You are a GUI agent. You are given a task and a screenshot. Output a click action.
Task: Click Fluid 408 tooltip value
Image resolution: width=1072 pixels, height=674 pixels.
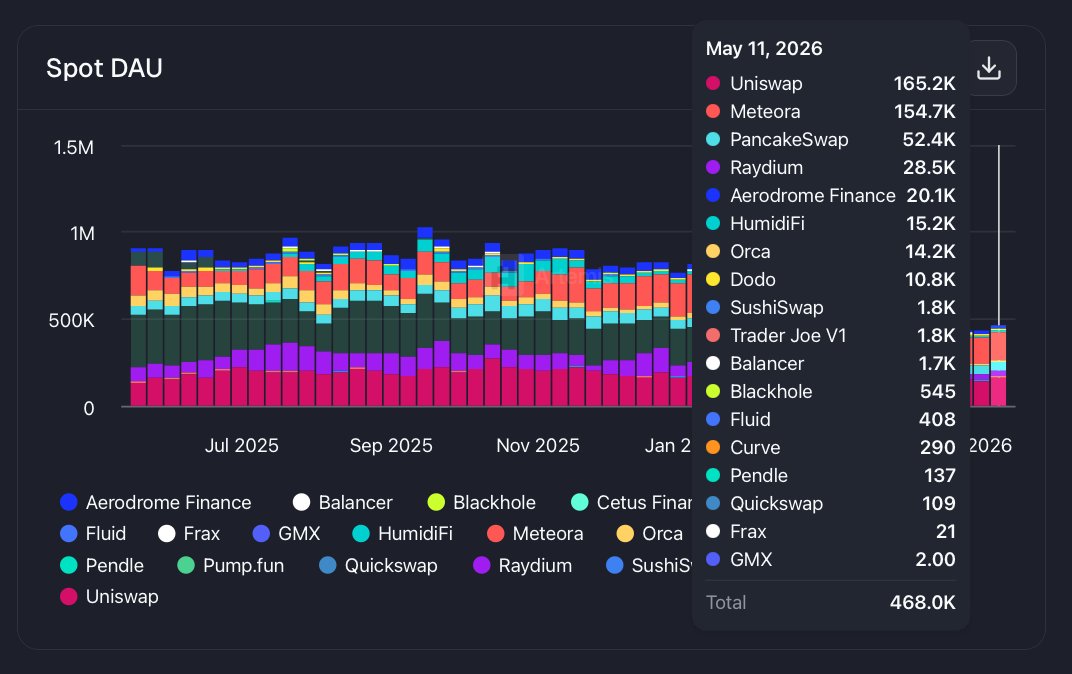point(937,420)
